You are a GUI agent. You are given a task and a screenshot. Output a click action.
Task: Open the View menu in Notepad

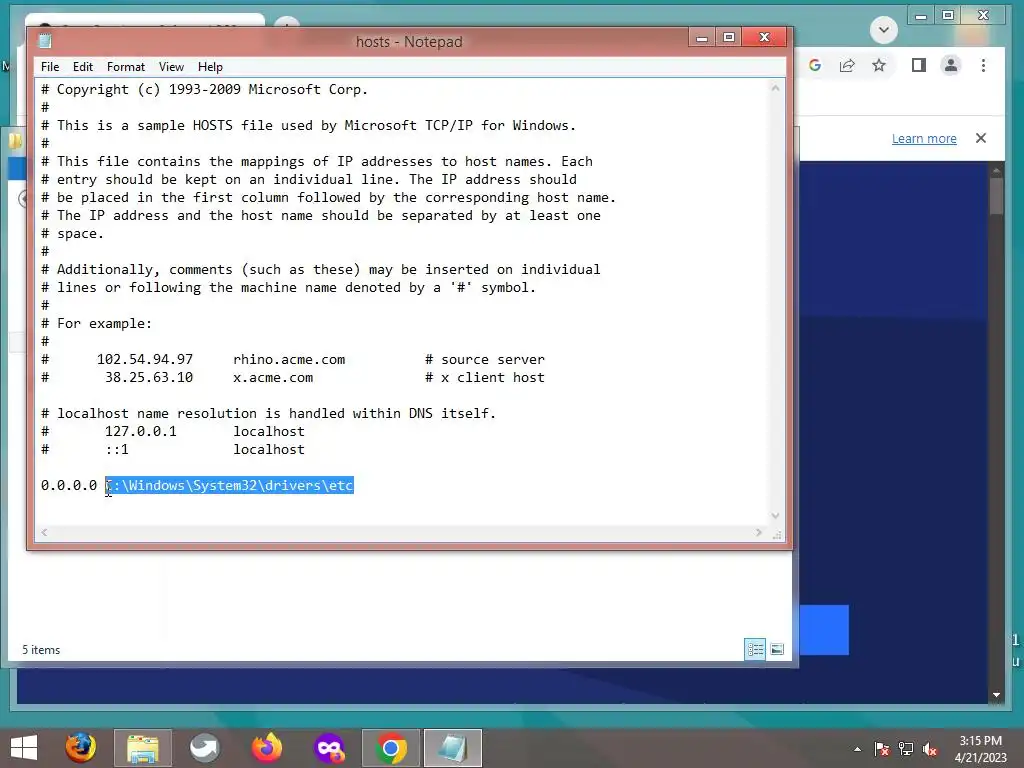click(171, 67)
